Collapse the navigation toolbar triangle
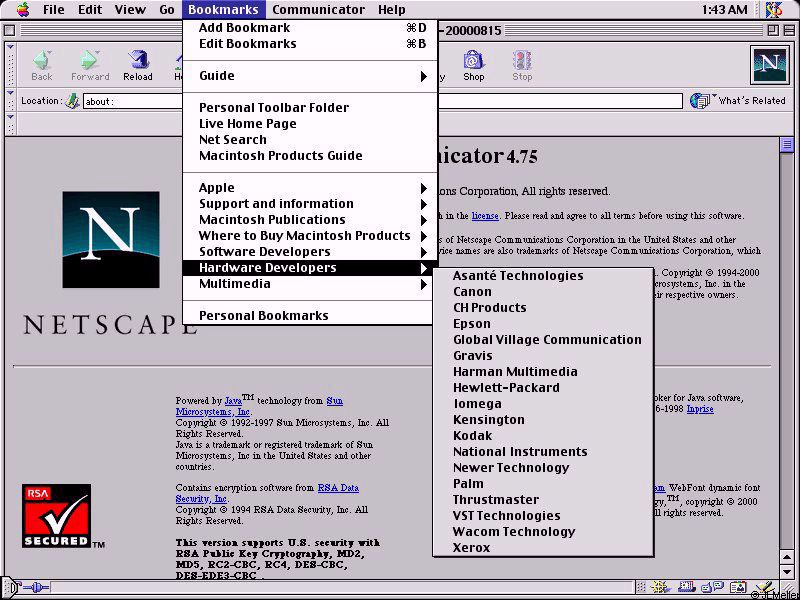Image resolution: width=800 pixels, height=600 pixels. point(10,48)
